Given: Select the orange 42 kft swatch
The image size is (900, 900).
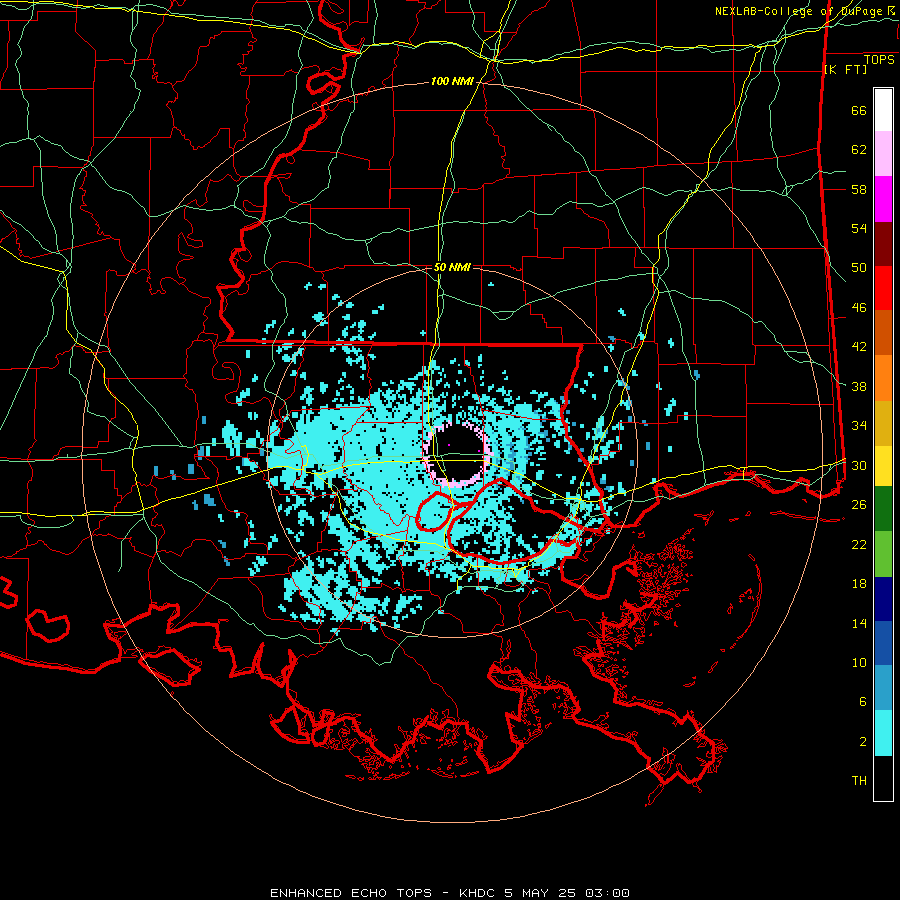Looking at the screenshot, I should (x=883, y=378).
